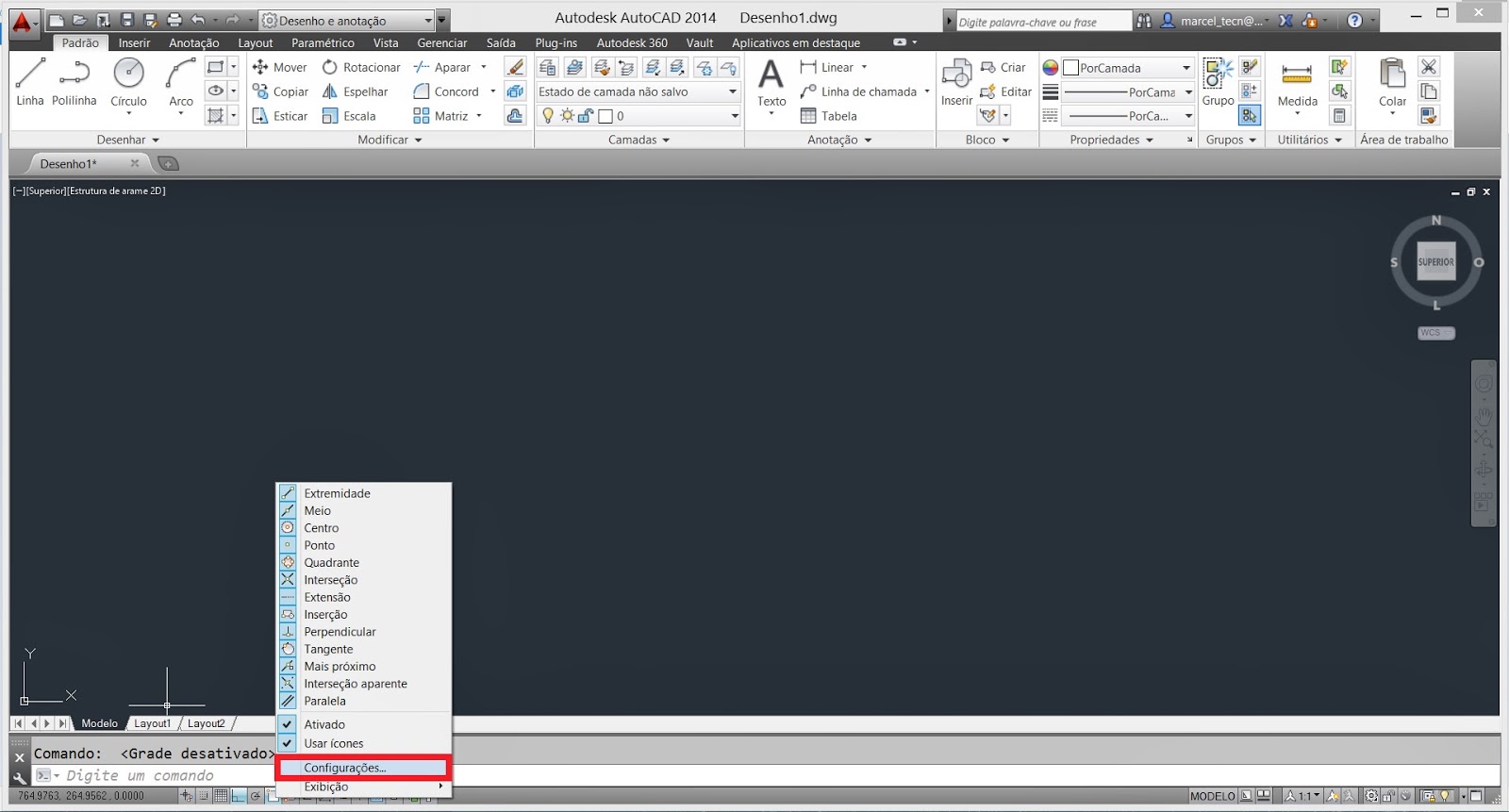1509x812 pixels.
Task: Click the Espelhar tool
Action: point(356,91)
